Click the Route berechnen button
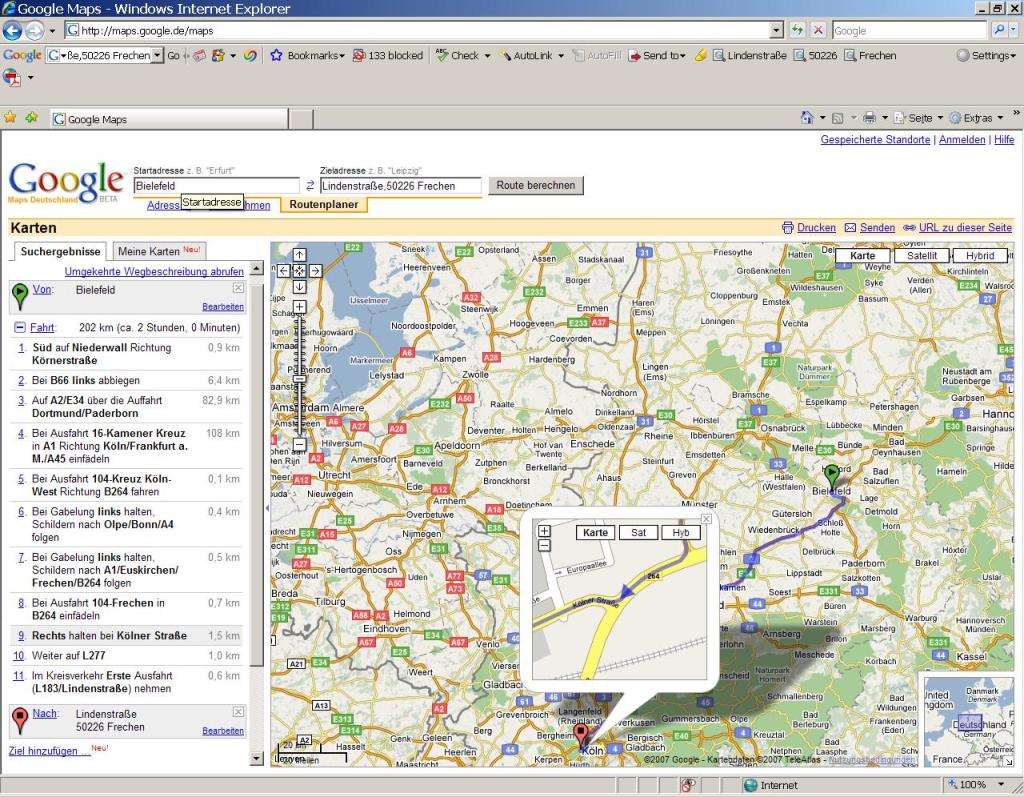 [536, 186]
